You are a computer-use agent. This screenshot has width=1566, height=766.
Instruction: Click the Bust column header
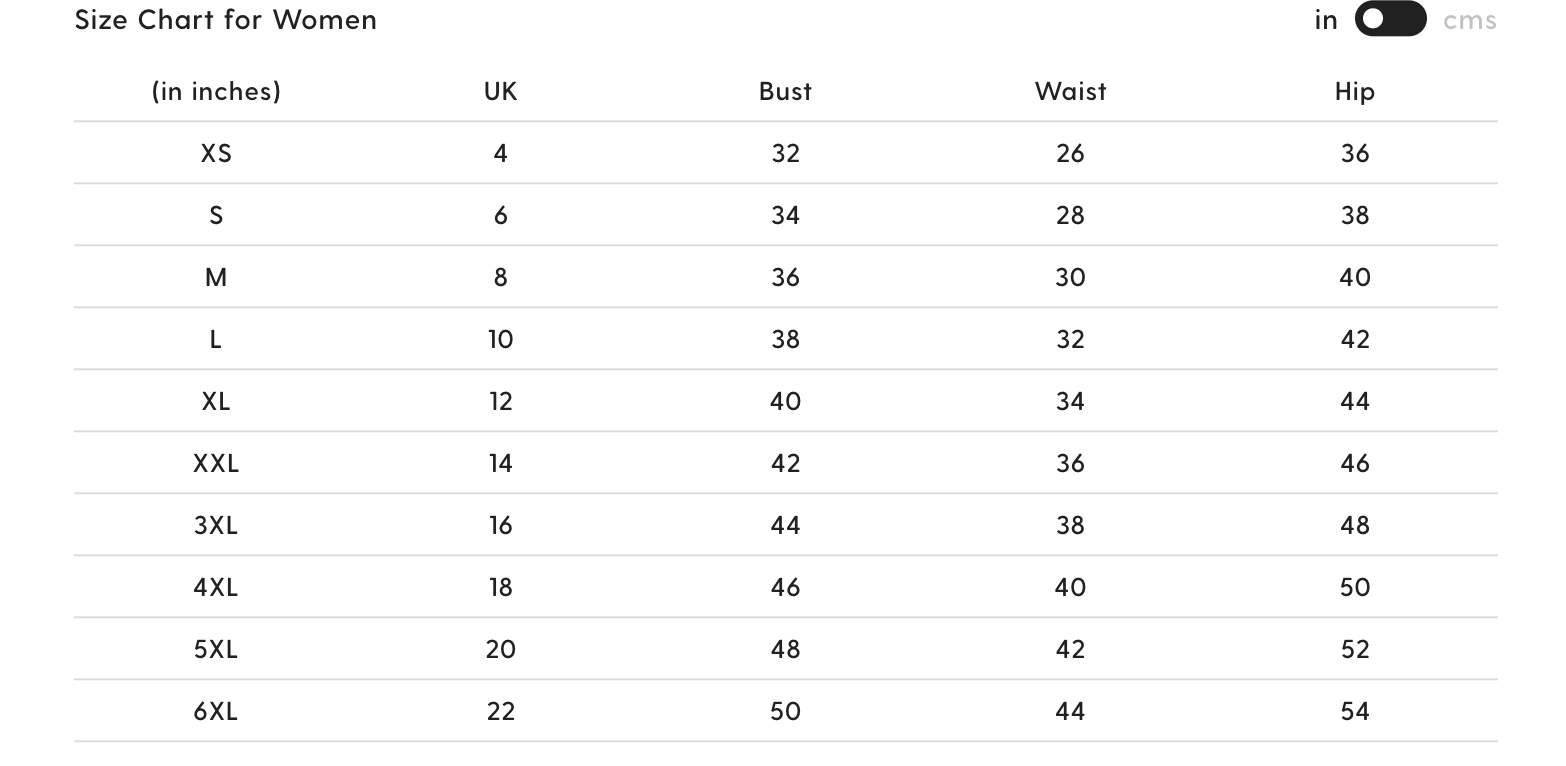click(x=785, y=91)
